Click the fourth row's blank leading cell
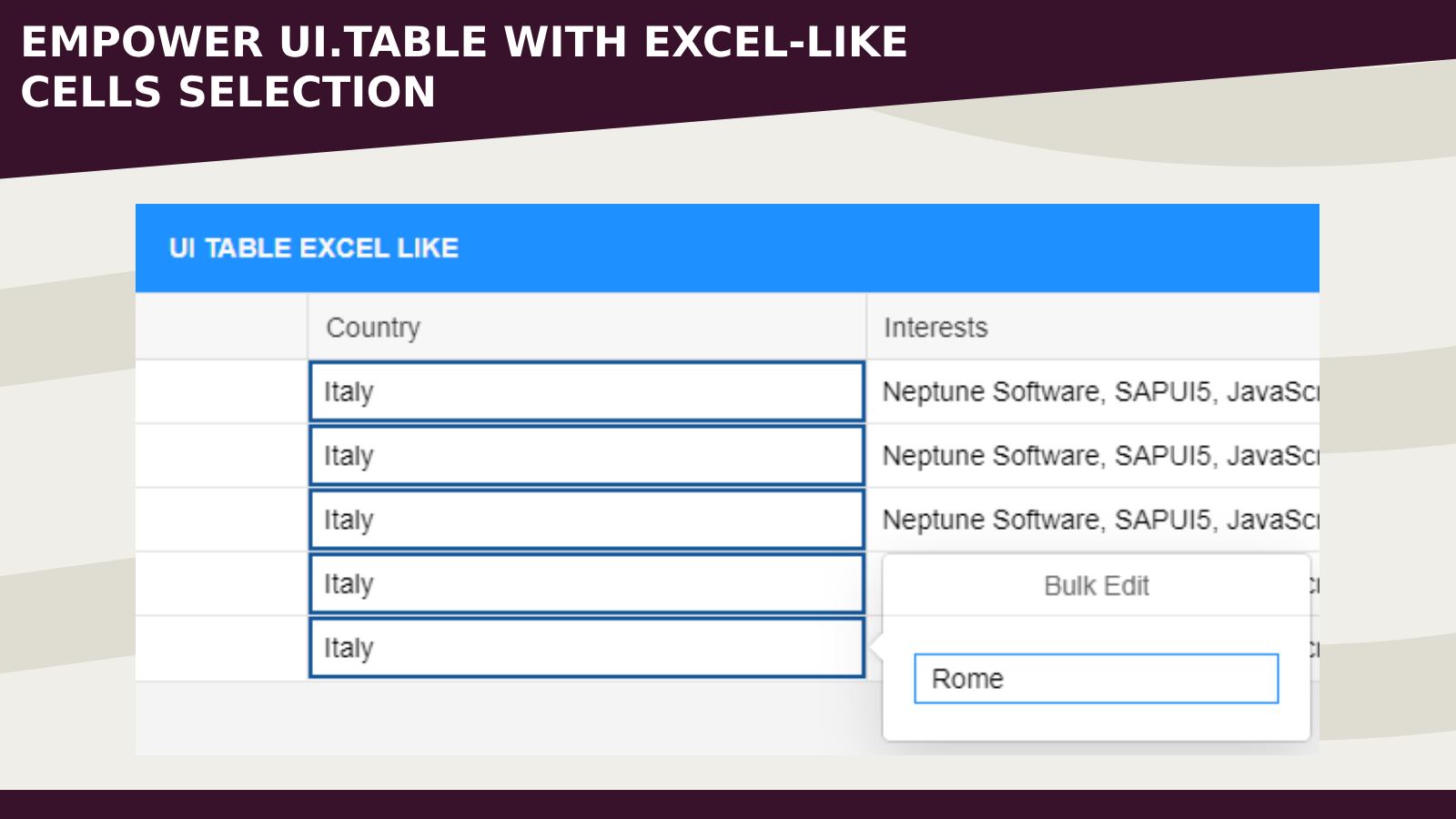The width and height of the screenshot is (1456, 819). click(x=221, y=584)
